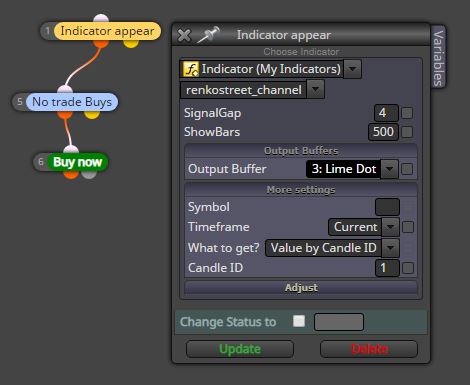Click the Indicator appear panel title
Screen dimensions: 470x385
click(x=284, y=35)
